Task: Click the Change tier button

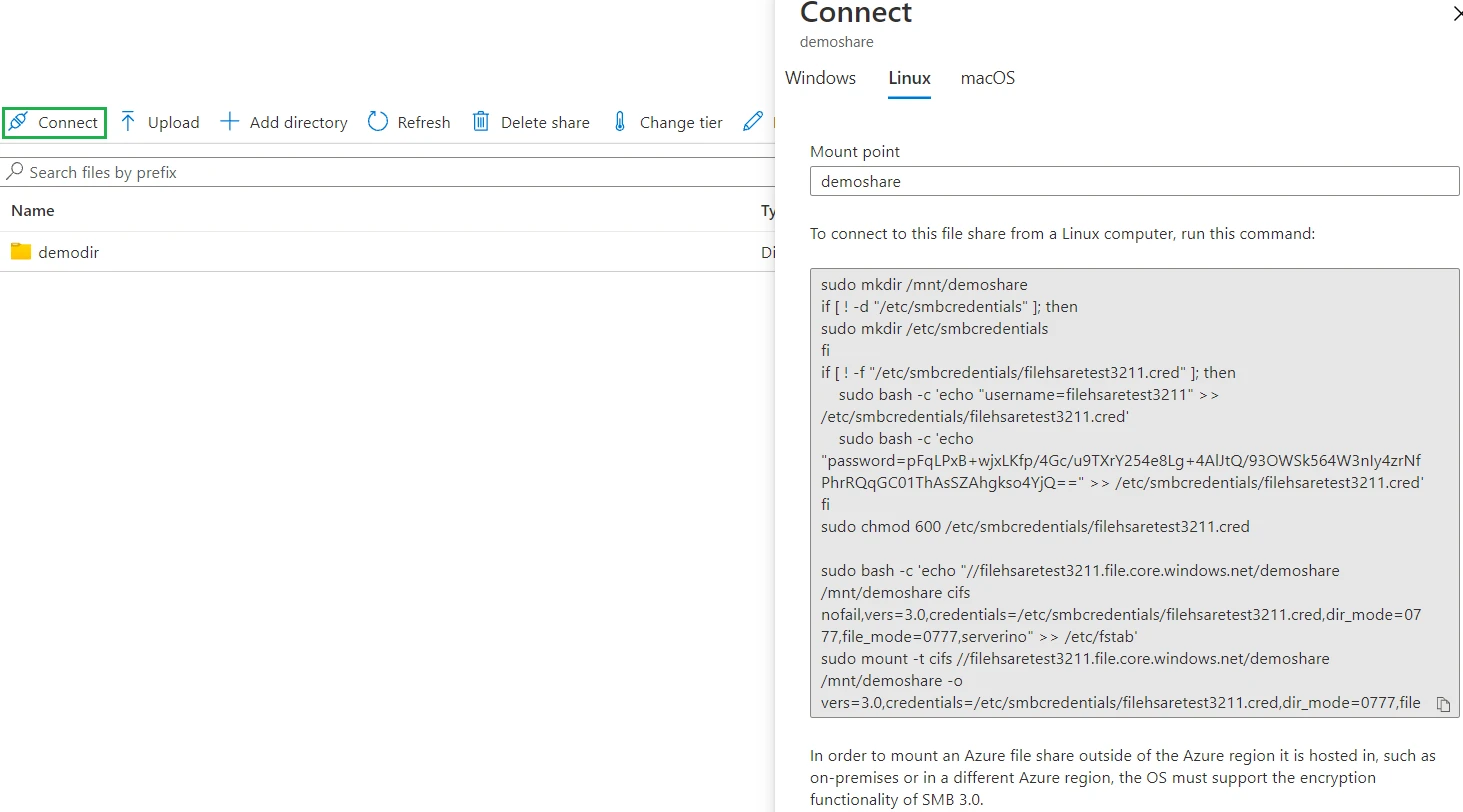Action: pos(667,121)
